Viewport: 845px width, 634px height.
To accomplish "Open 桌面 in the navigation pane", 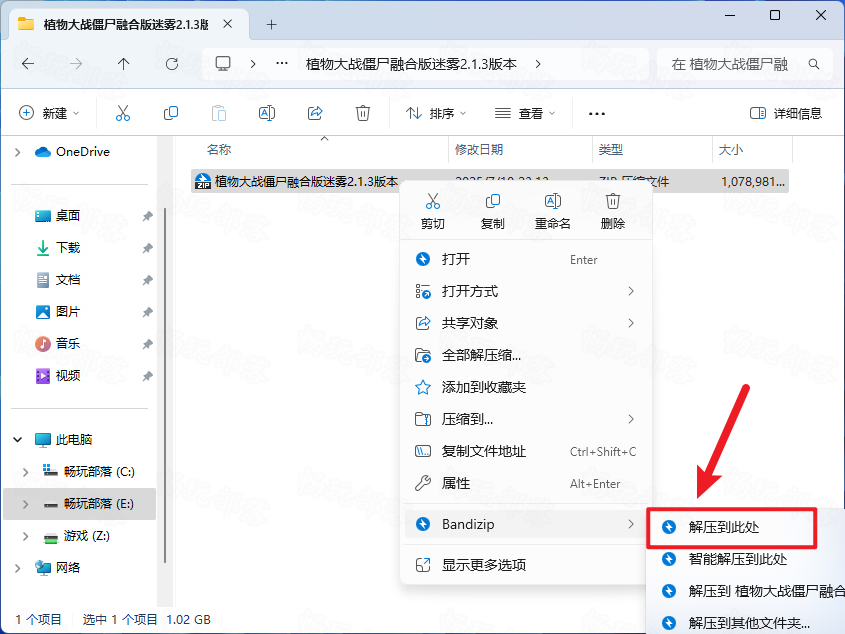I will pos(68,216).
